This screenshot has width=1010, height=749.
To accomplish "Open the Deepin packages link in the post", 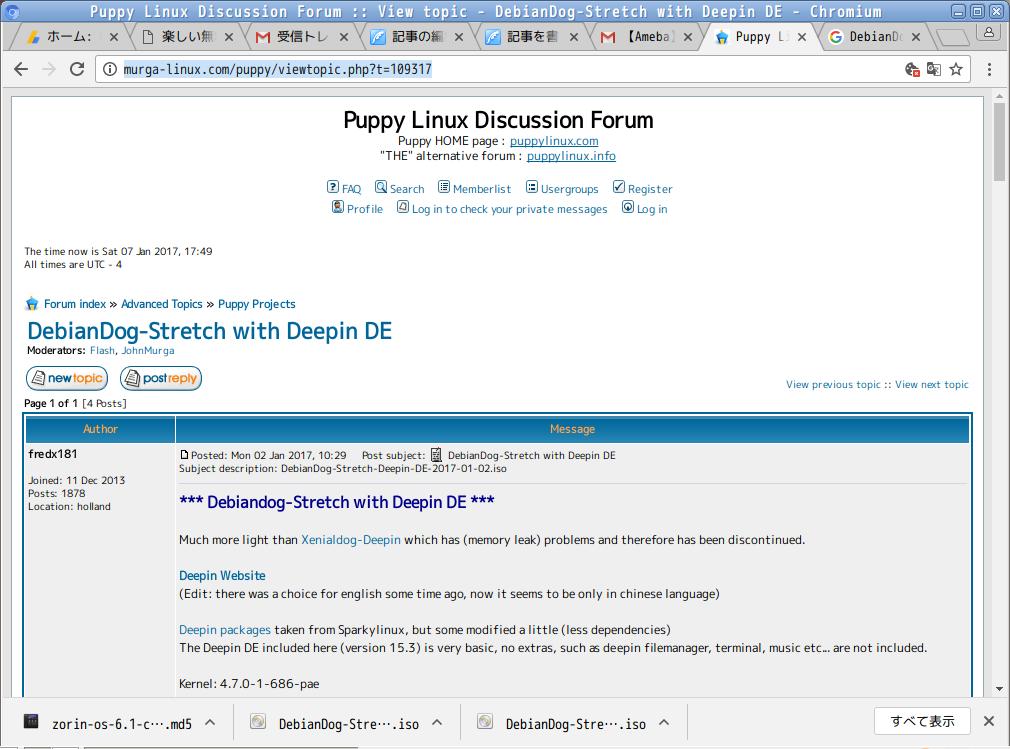I will 224,630.
